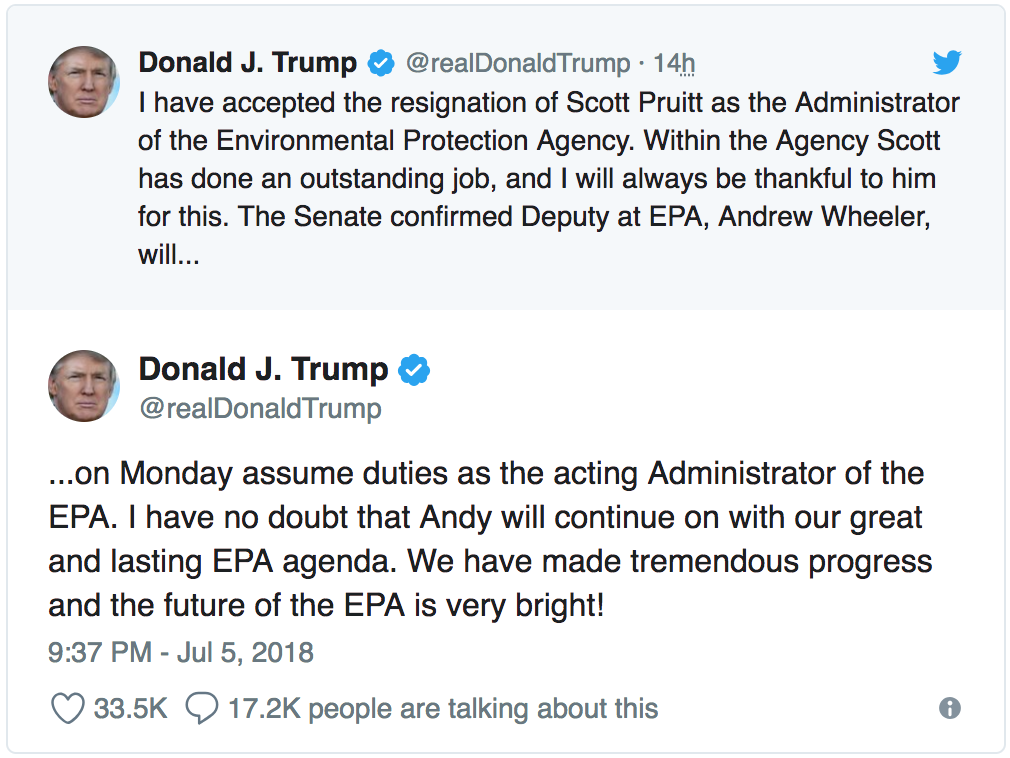Click the reply speech bubble icon
The width and height of the screenshot is (1010, 758).
coord(202,709)
